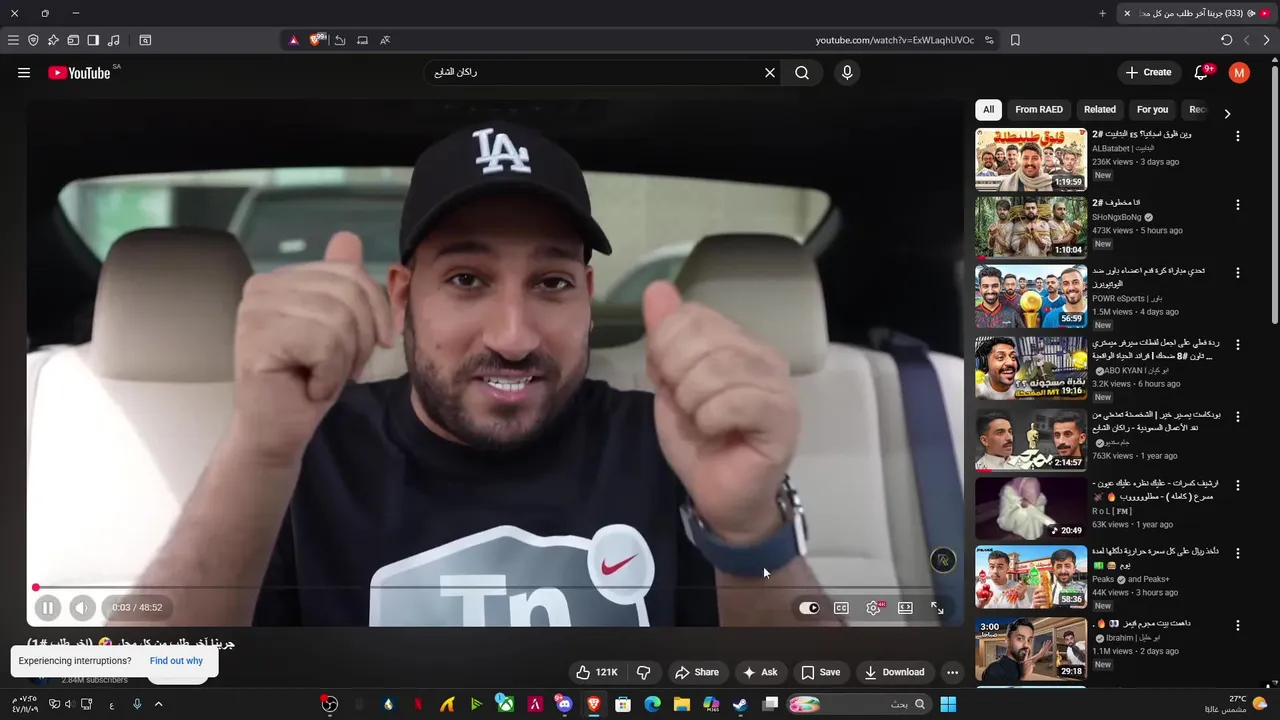This screenshot has height=720, width=1280.
Task: Open options for Ibrahim video
Action: (x=1238, y=626)
